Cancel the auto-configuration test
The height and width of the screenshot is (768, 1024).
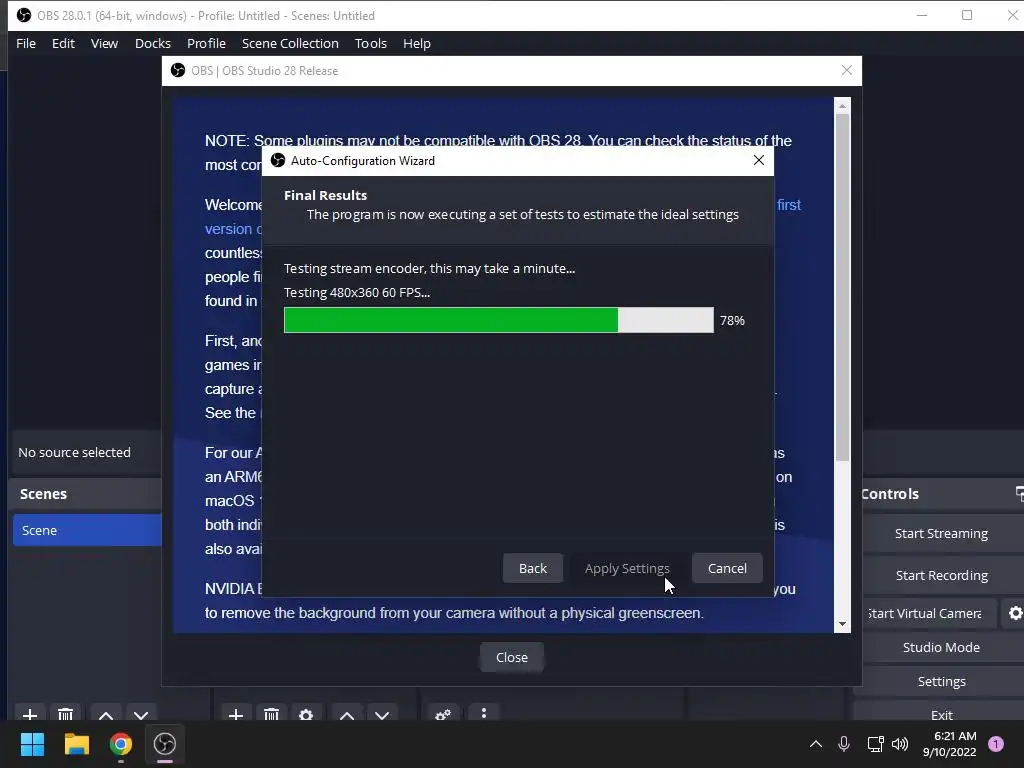[x=727, y=568]
